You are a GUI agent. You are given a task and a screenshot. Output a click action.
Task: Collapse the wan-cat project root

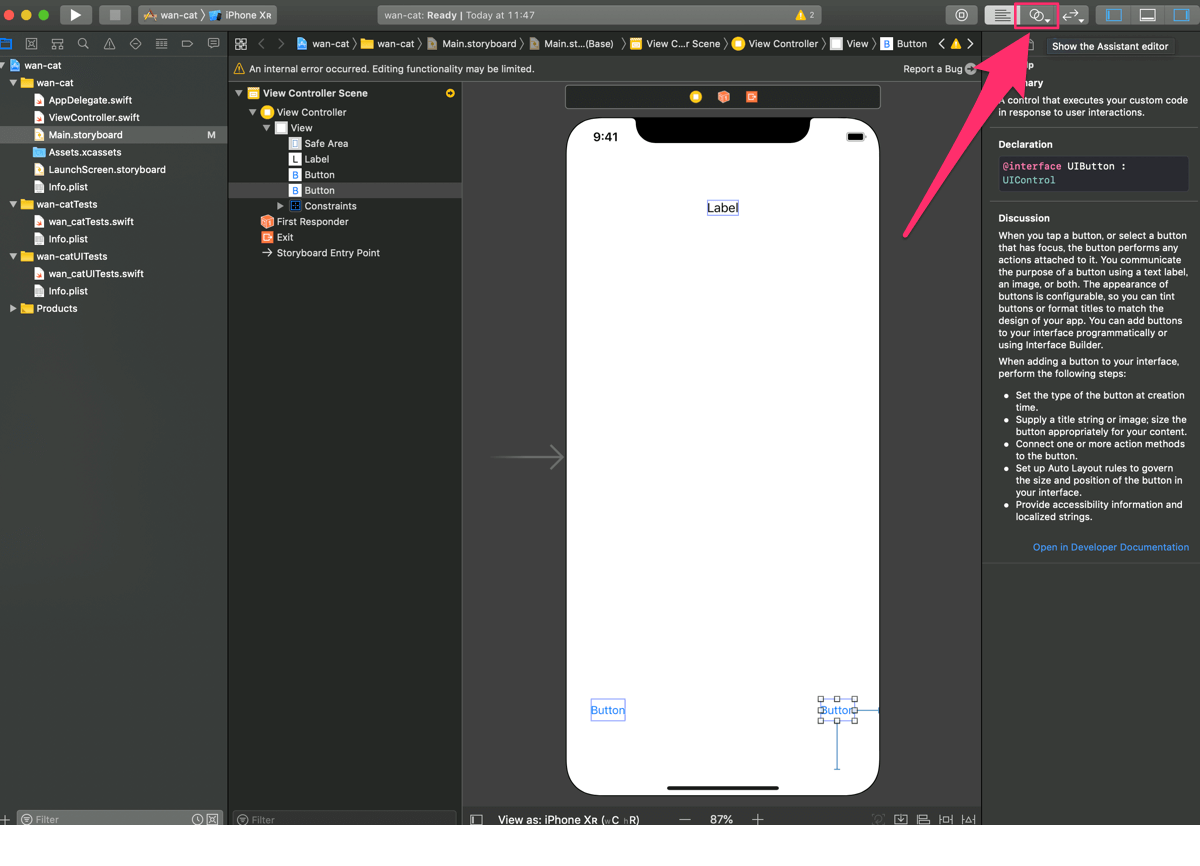pos(3,66)
